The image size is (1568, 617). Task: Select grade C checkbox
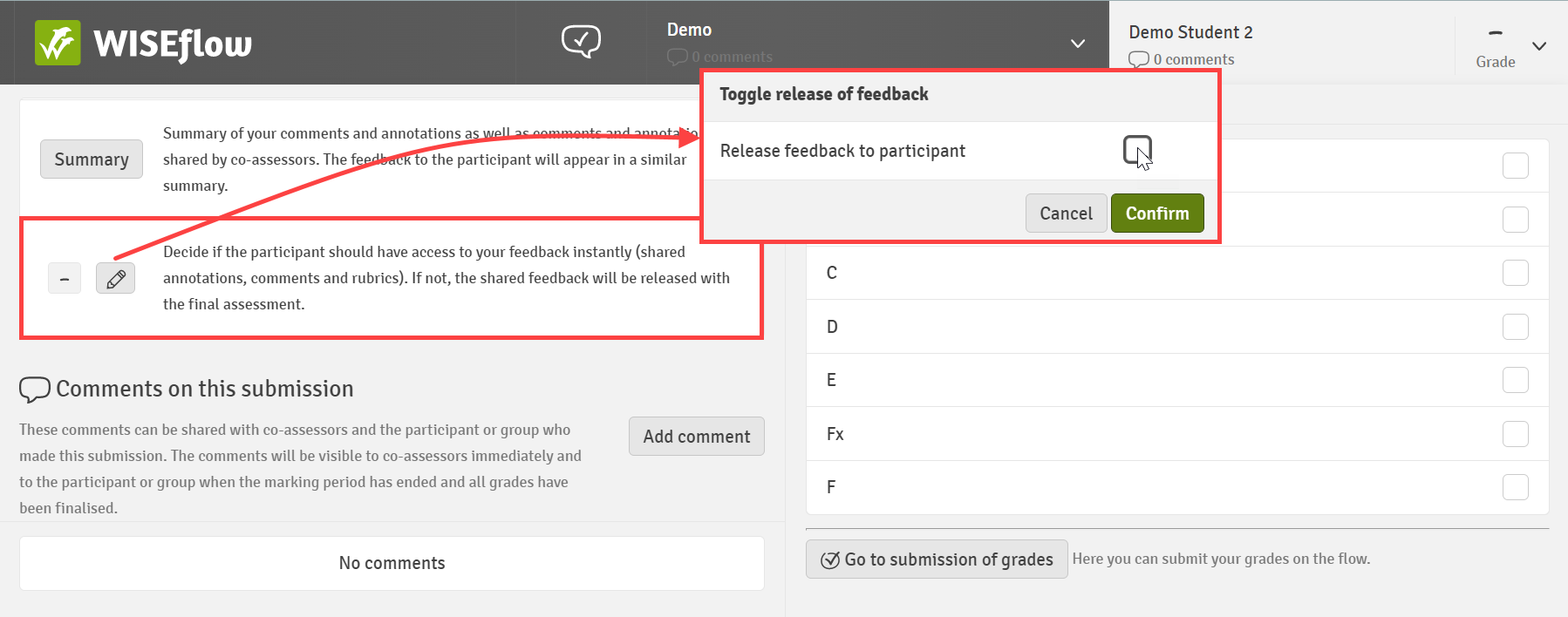1516,273
